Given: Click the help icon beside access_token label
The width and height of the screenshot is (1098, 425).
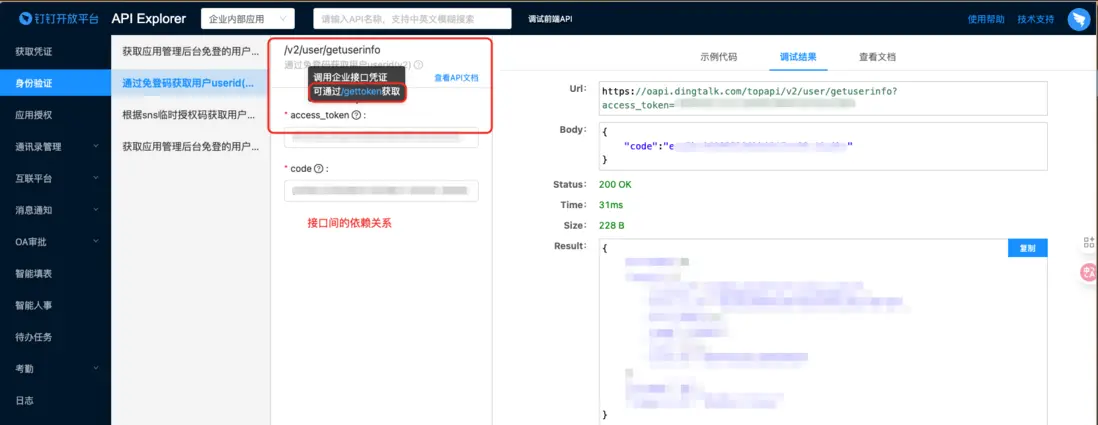Looking at the screenshot, I should tap(356, 116).
